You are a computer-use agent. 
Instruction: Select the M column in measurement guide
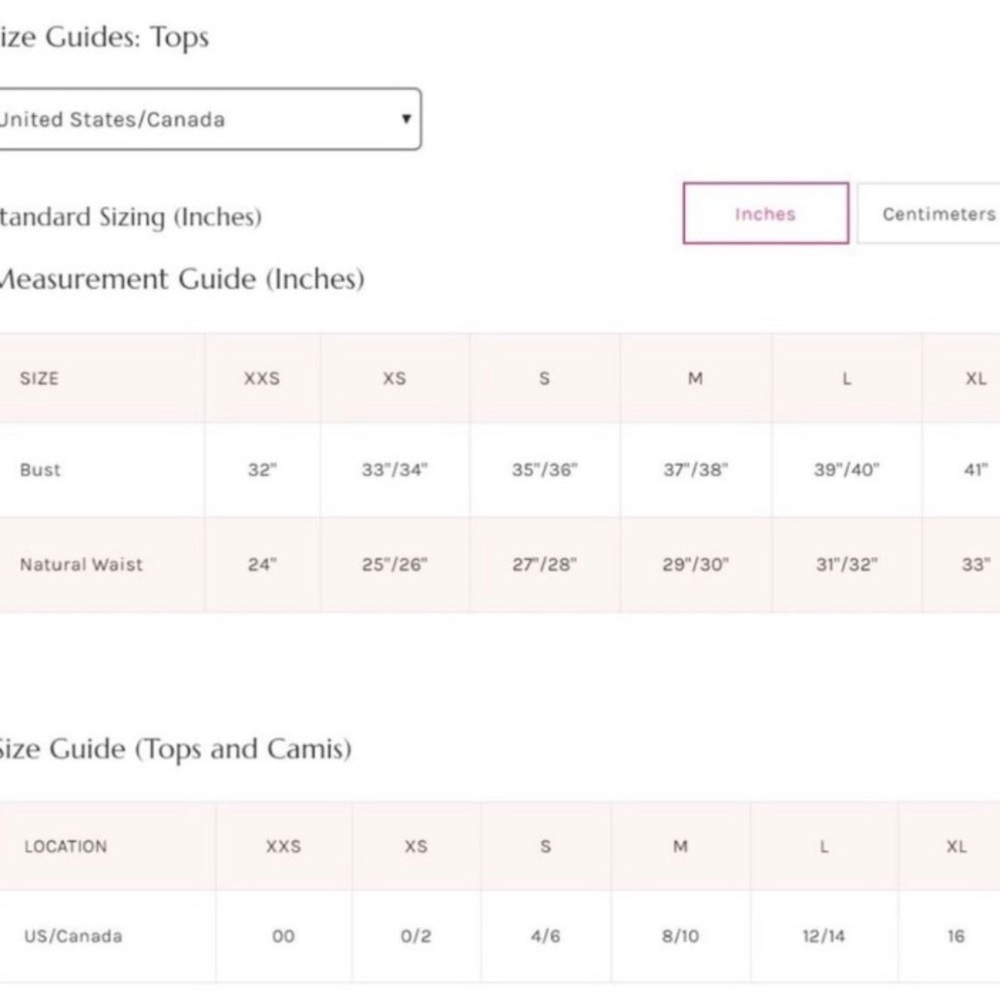(x=695, y=378)
